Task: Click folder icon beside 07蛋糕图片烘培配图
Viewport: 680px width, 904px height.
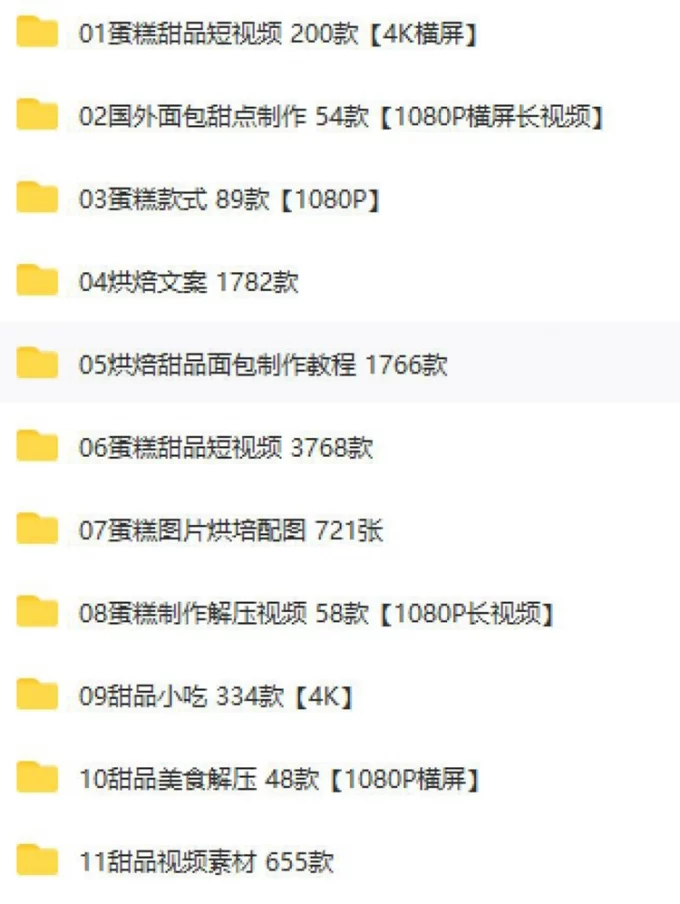Action: point(37,529)
